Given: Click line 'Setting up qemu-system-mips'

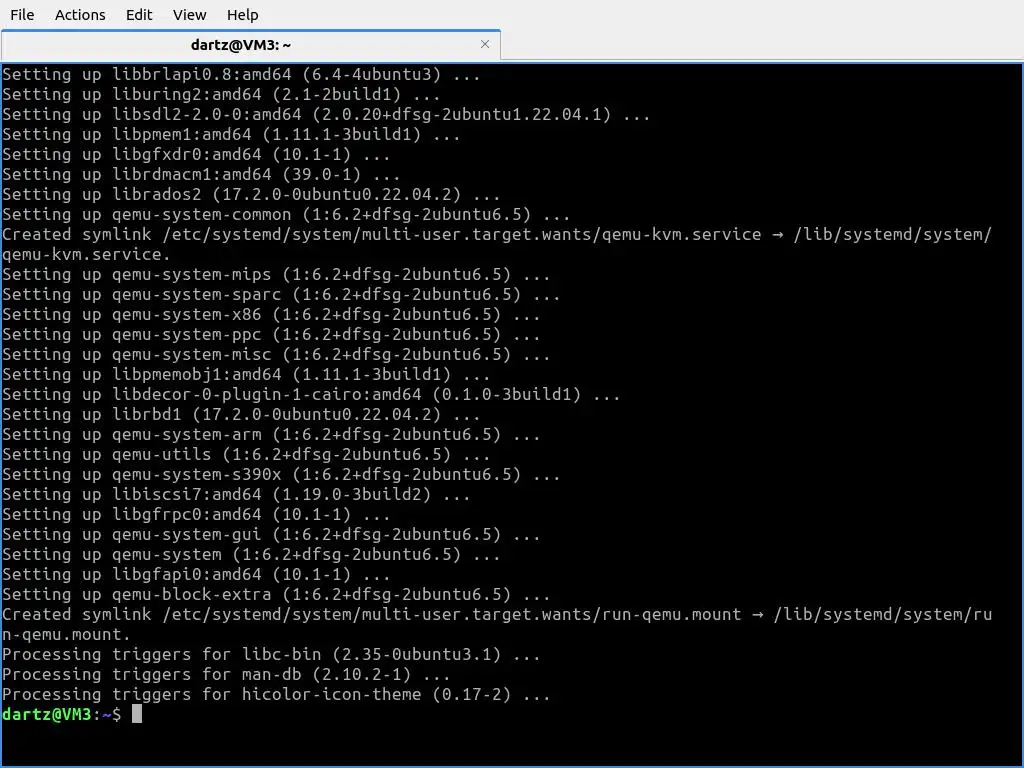Looking at the screenshot, I should pyautogui.click(x=276, y=274).
